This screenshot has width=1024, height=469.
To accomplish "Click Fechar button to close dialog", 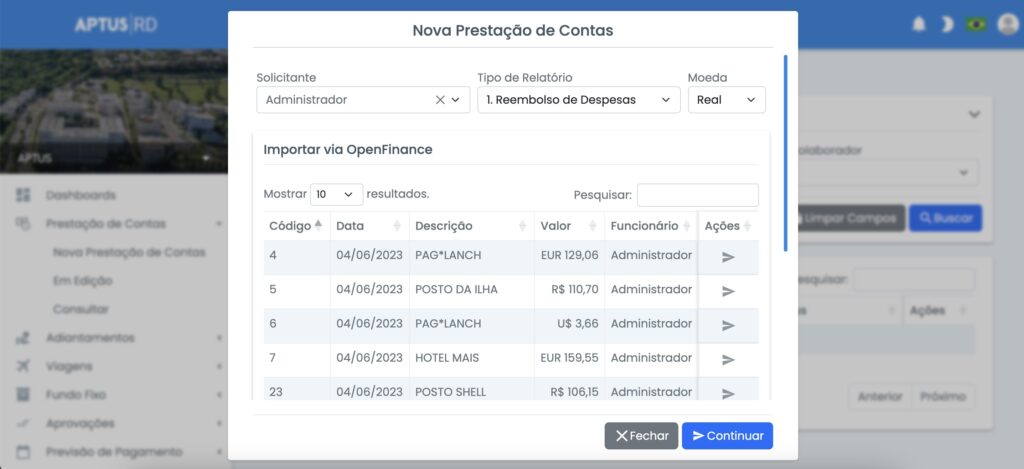I will [641, 436].
